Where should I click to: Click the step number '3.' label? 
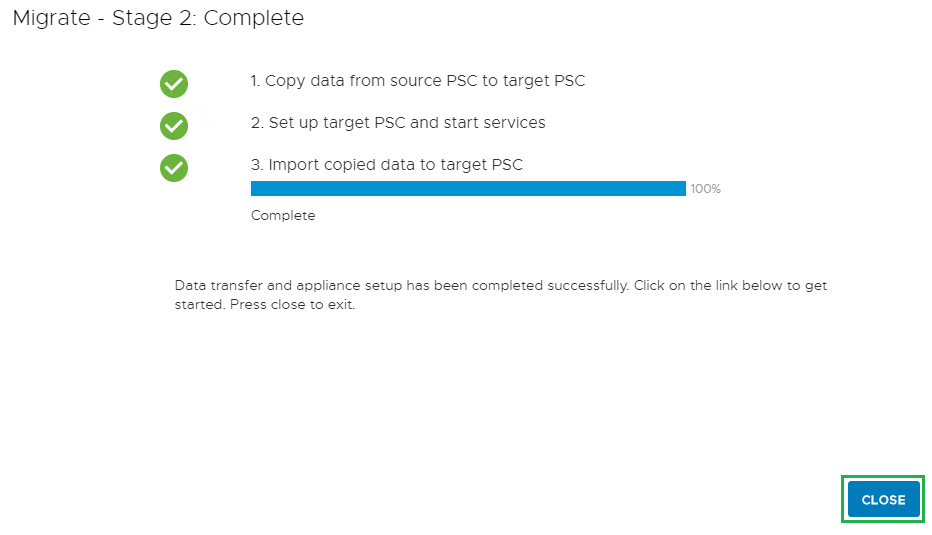(257, 165)
